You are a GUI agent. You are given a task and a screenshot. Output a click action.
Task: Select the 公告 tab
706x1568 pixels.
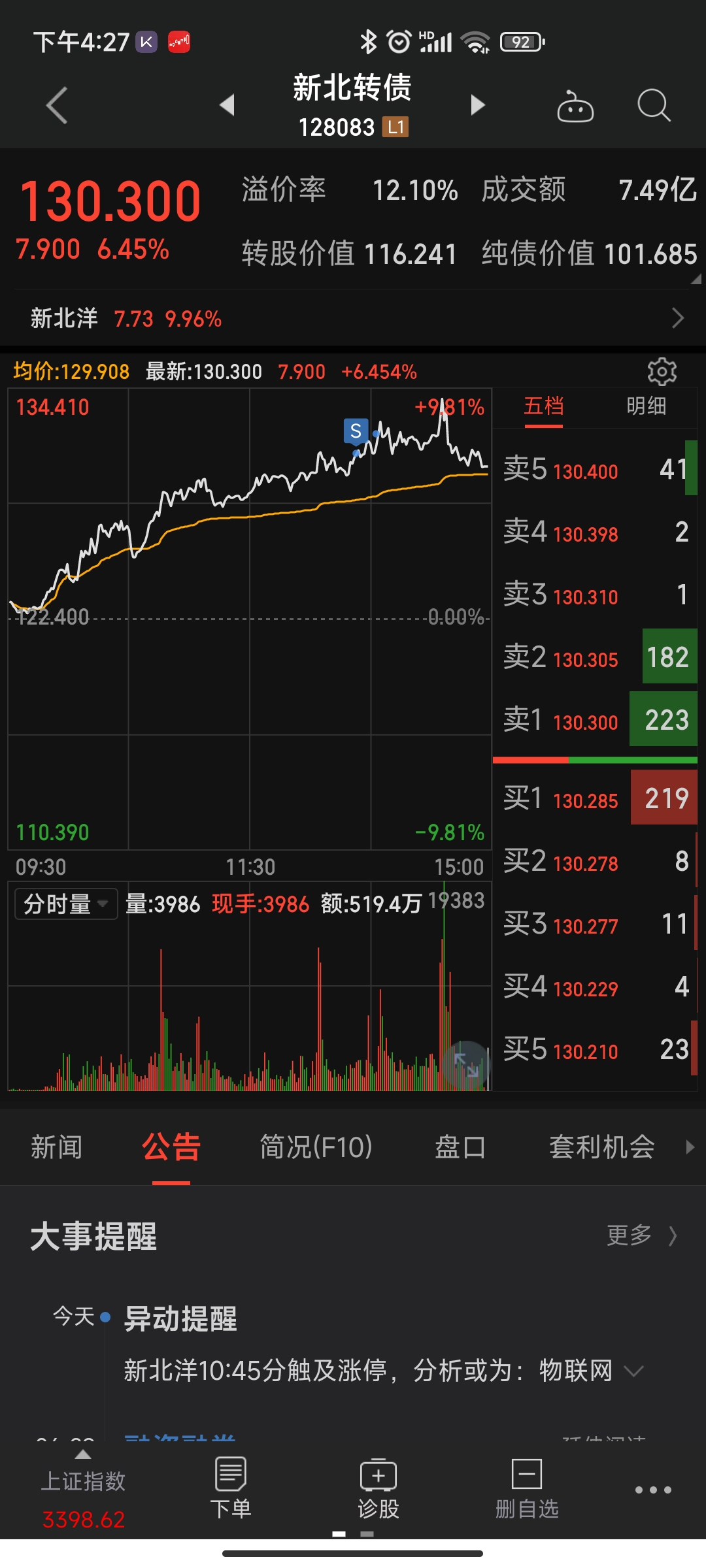click(171, 1147)
